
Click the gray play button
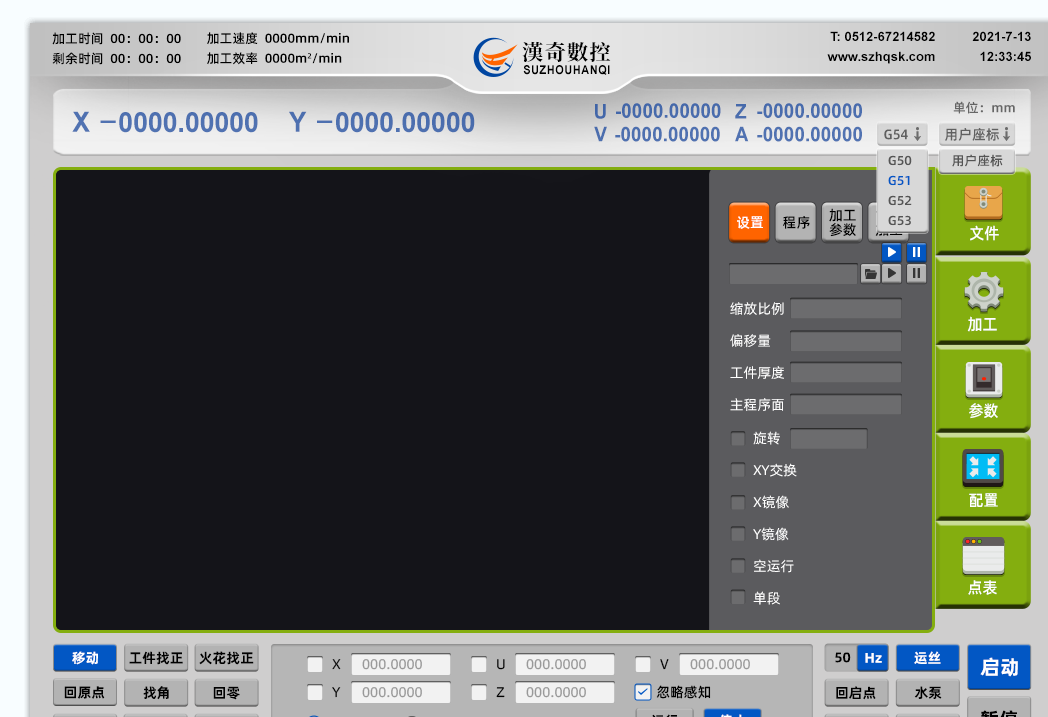(892, 273)
